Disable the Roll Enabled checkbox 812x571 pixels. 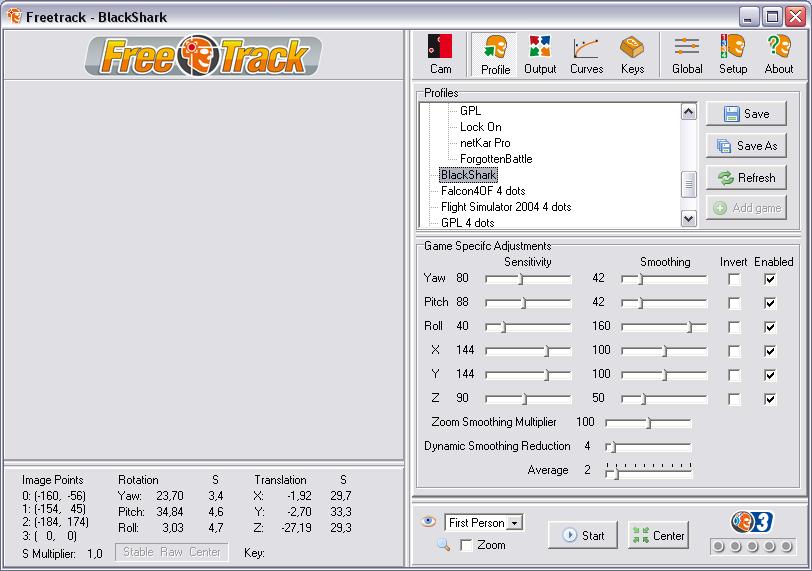[770, 327]
